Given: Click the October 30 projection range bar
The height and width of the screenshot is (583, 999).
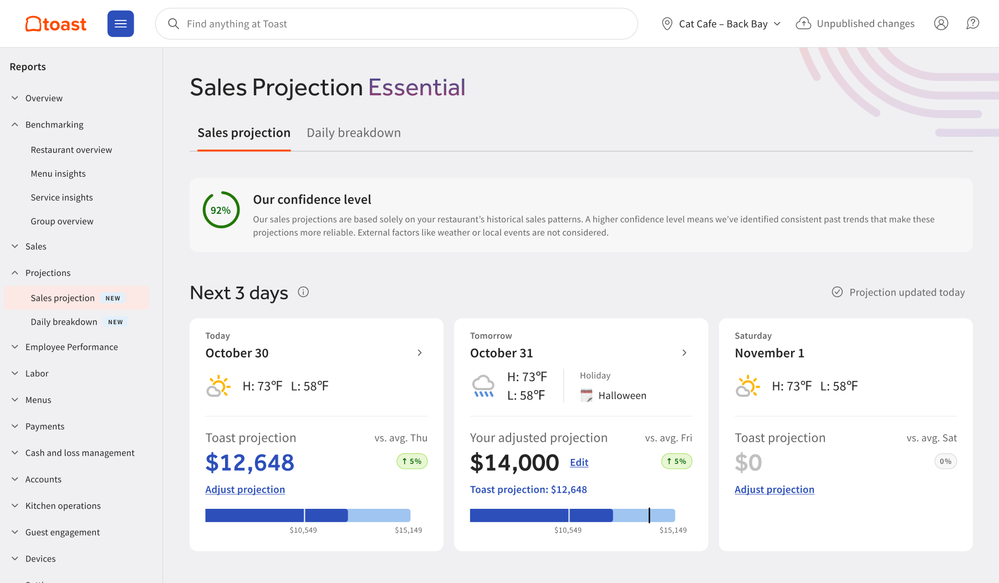Looking at the screenshot, I should (308, 515).
